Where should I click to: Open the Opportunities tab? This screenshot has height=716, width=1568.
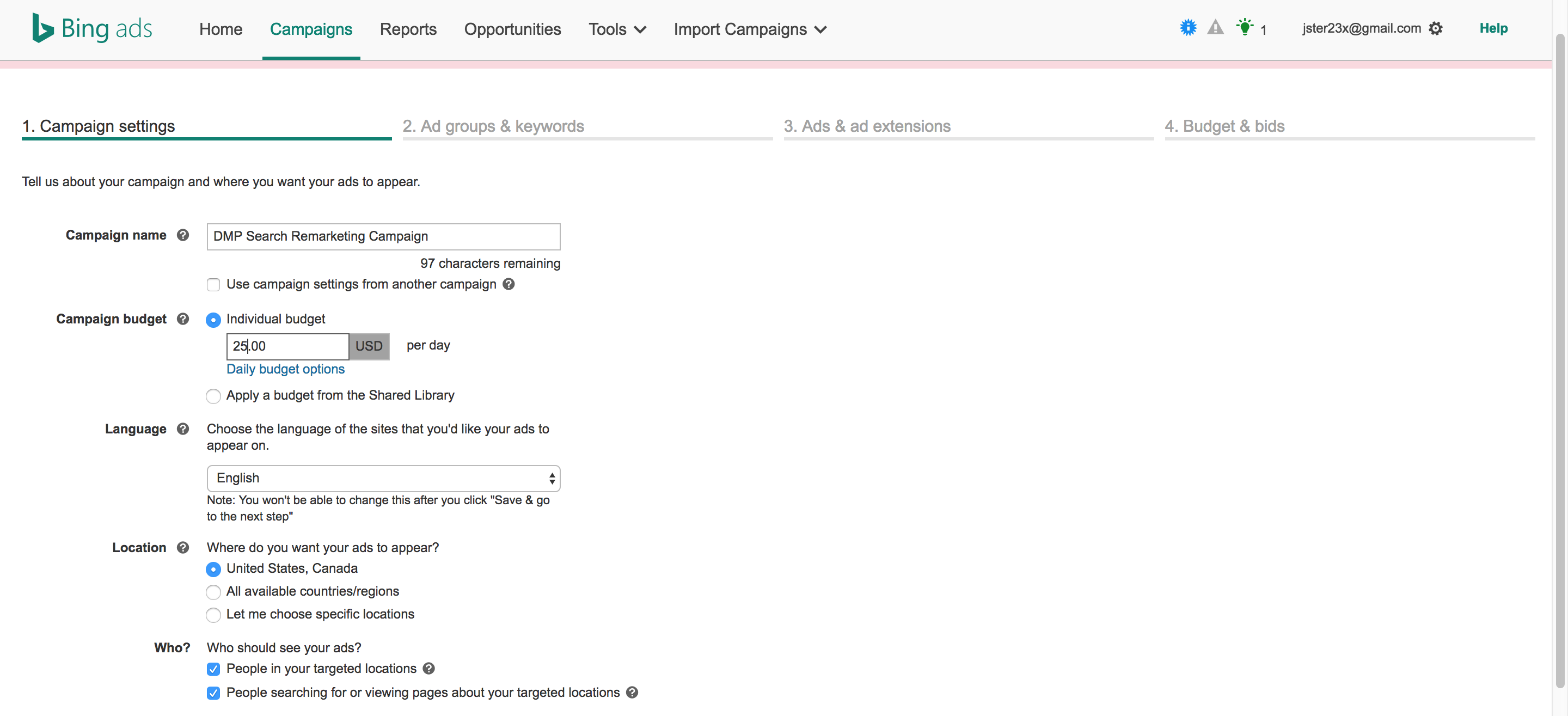512,29
